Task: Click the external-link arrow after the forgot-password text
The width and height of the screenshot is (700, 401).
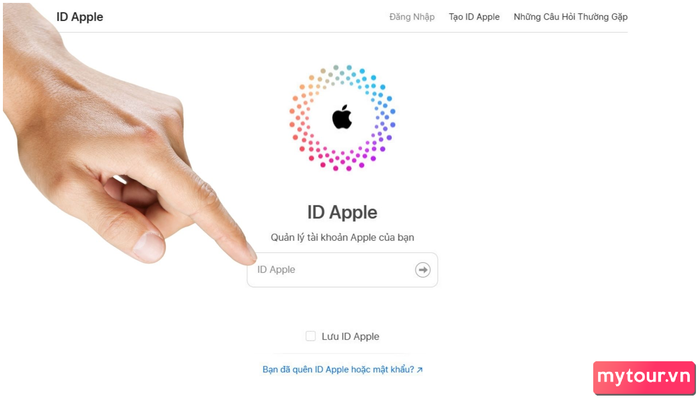Action: 420,370
